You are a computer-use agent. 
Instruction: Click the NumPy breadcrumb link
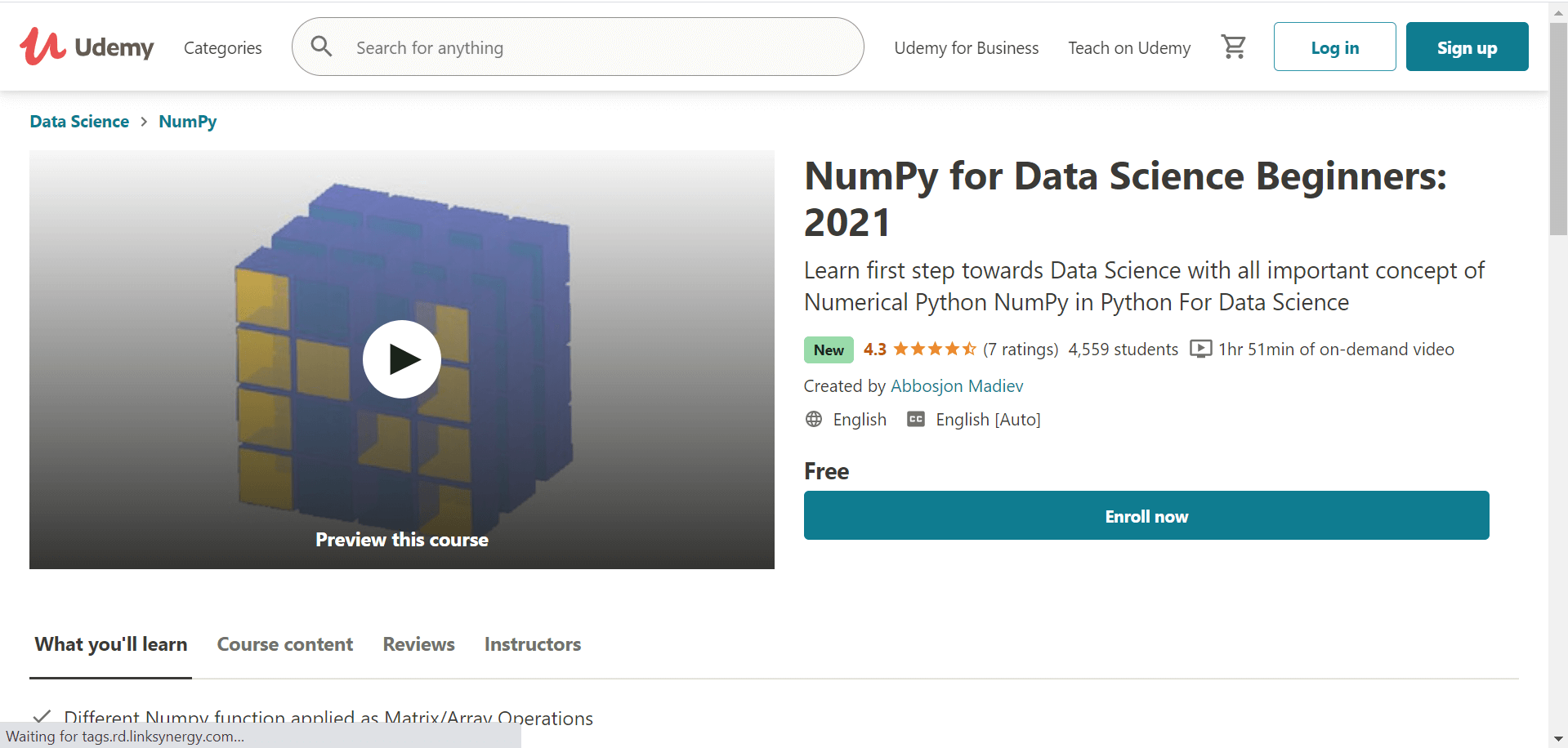pos(188,122)
